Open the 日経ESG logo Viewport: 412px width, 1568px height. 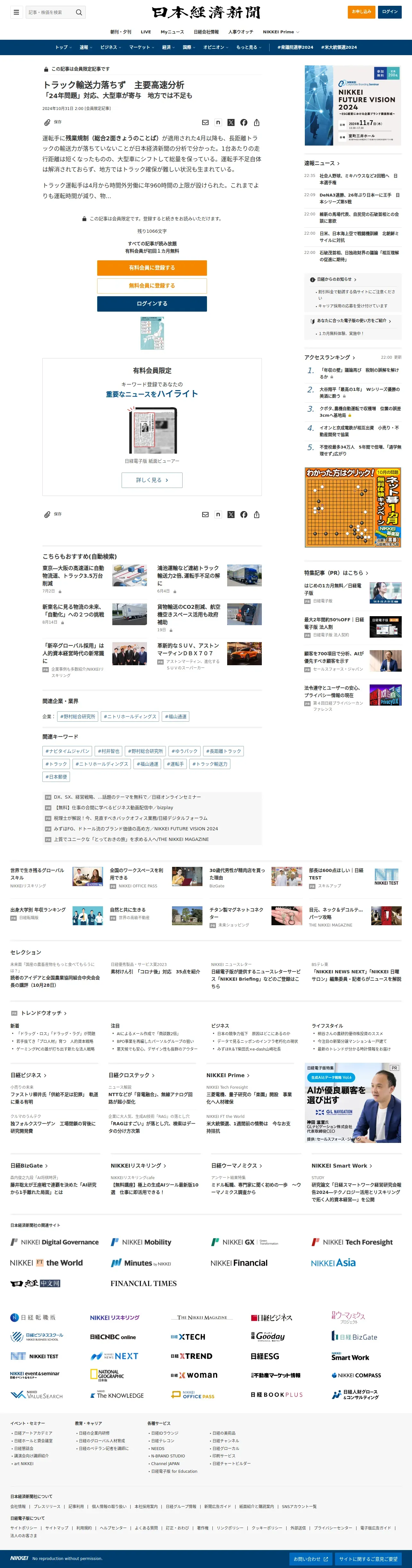265,1356
